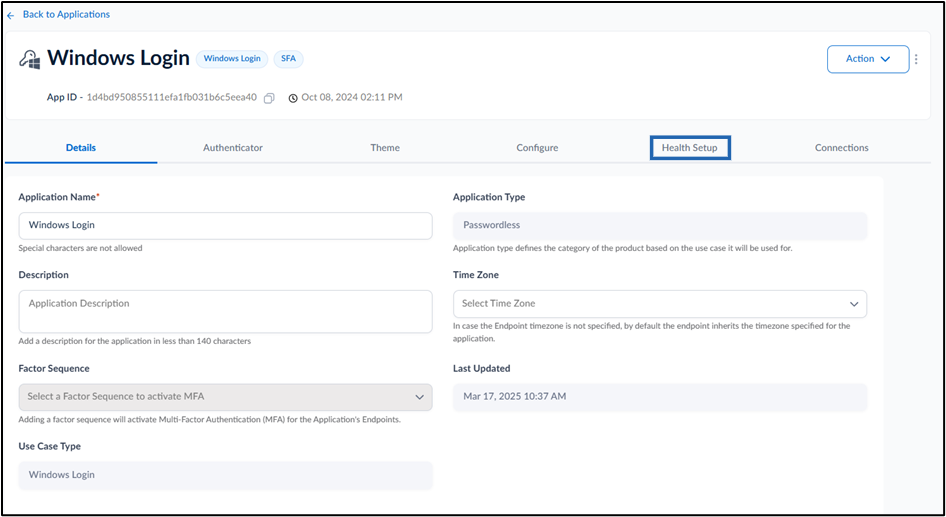Switch to the Details tab
The height and width of the screenshot is (517, 946).
pos(81,148)
